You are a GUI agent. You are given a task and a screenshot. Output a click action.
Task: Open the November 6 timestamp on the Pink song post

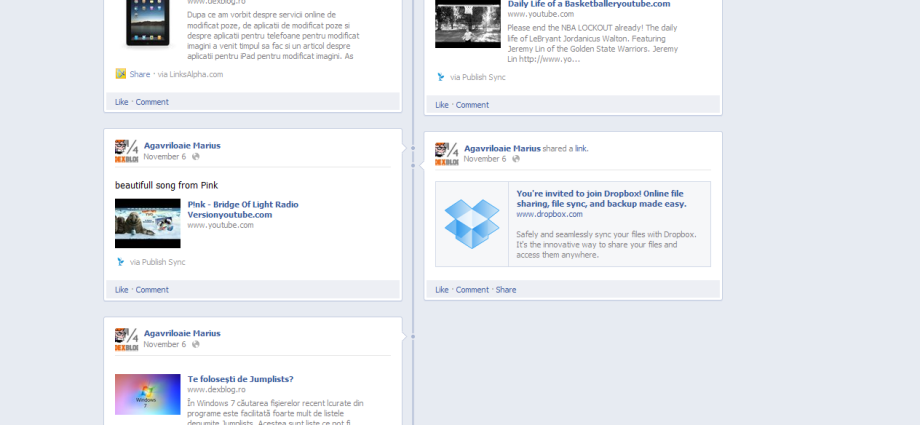[165, 157]
